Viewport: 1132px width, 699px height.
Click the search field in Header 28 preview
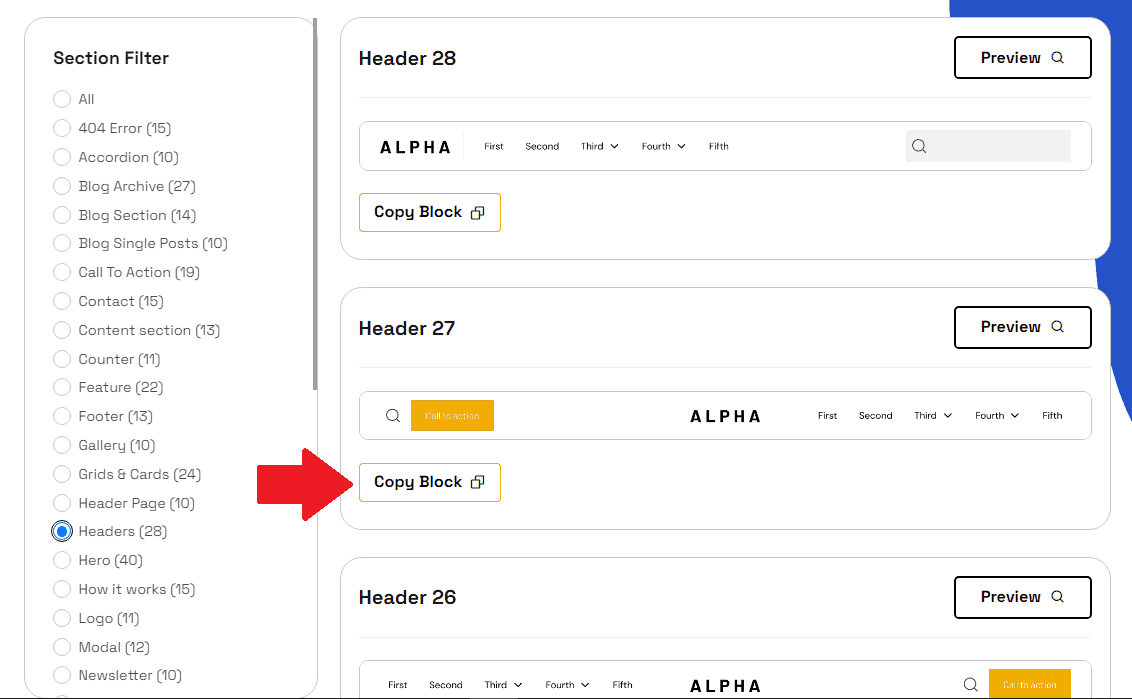tap(988, 146)
